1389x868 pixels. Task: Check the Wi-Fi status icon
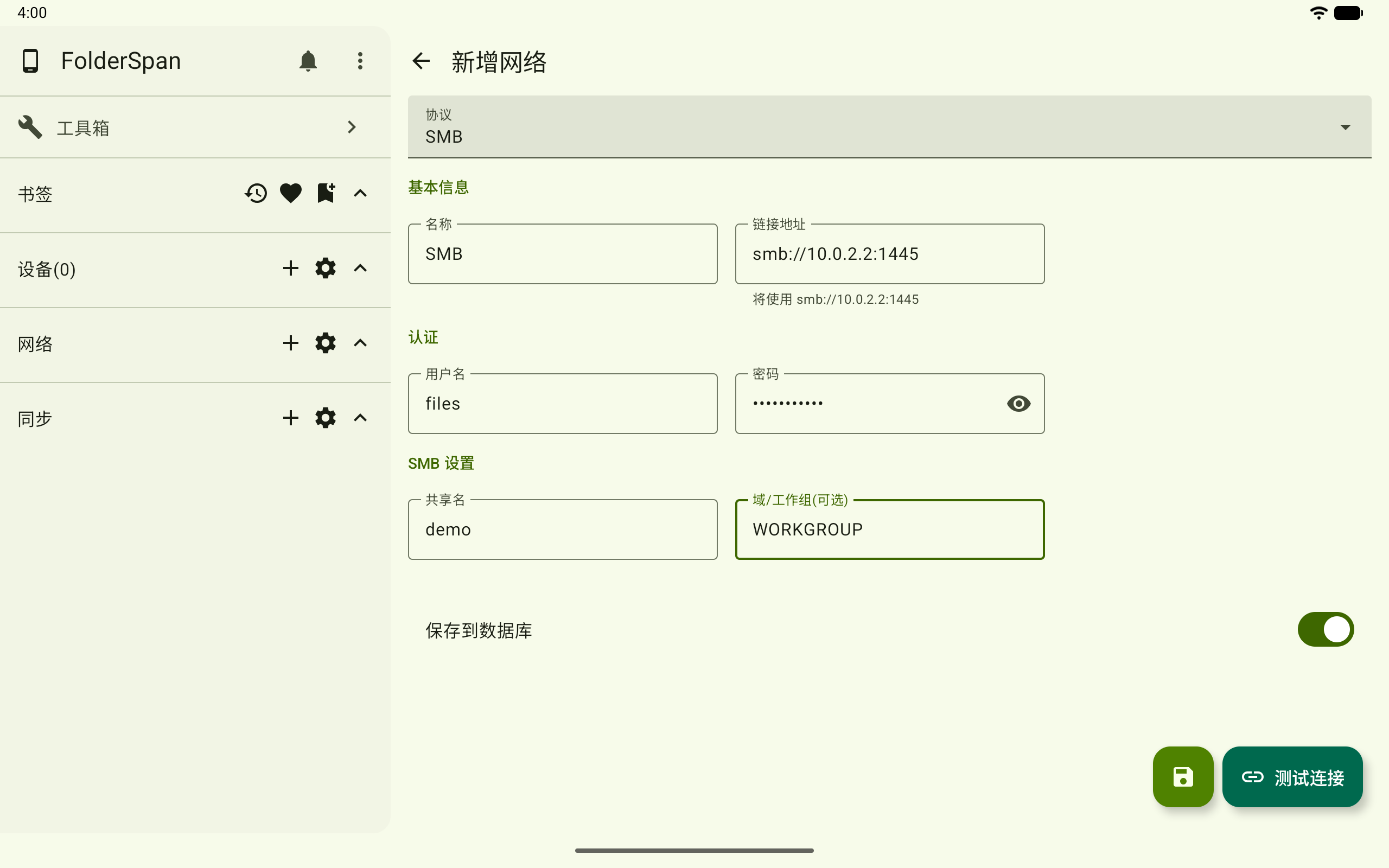pyautogui.click(x=1318, y=12)
